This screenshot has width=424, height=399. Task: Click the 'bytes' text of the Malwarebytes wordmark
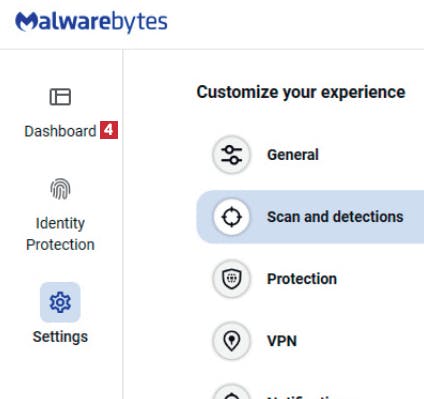pyautogui.click(x=139, y=23)
